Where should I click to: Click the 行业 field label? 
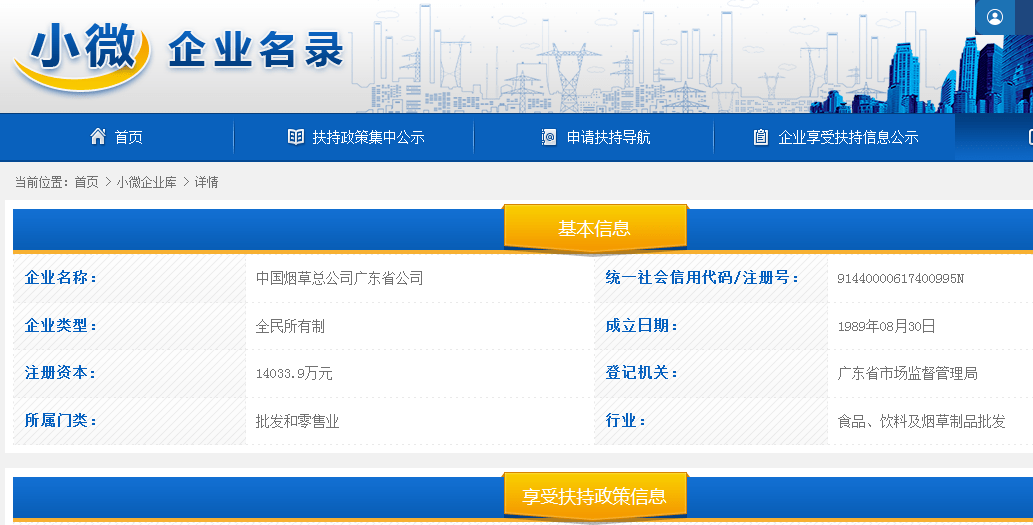click(x=625, y=420)
